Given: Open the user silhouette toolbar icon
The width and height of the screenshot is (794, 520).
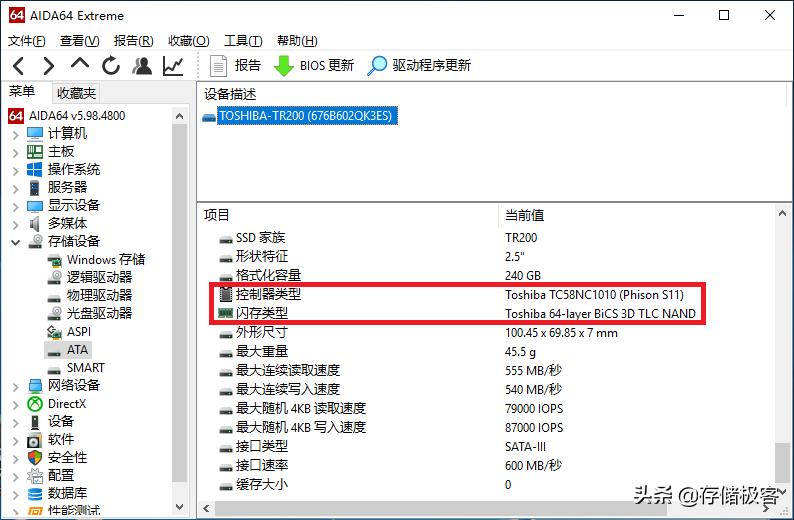Looking at the screenshot, I should coord(142,66).
